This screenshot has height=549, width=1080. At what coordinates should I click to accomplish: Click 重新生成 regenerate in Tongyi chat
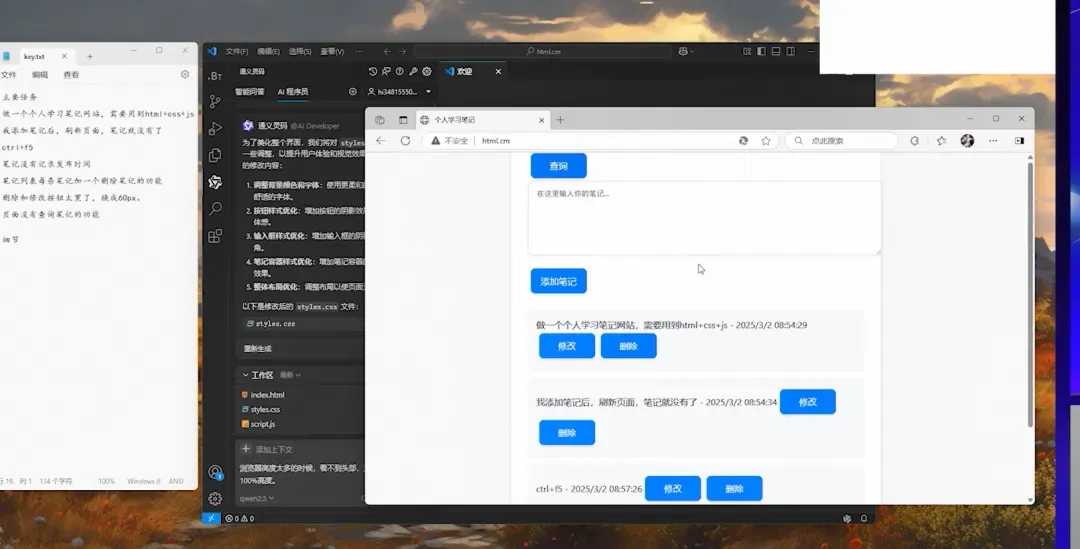click(x=258, y=349)
